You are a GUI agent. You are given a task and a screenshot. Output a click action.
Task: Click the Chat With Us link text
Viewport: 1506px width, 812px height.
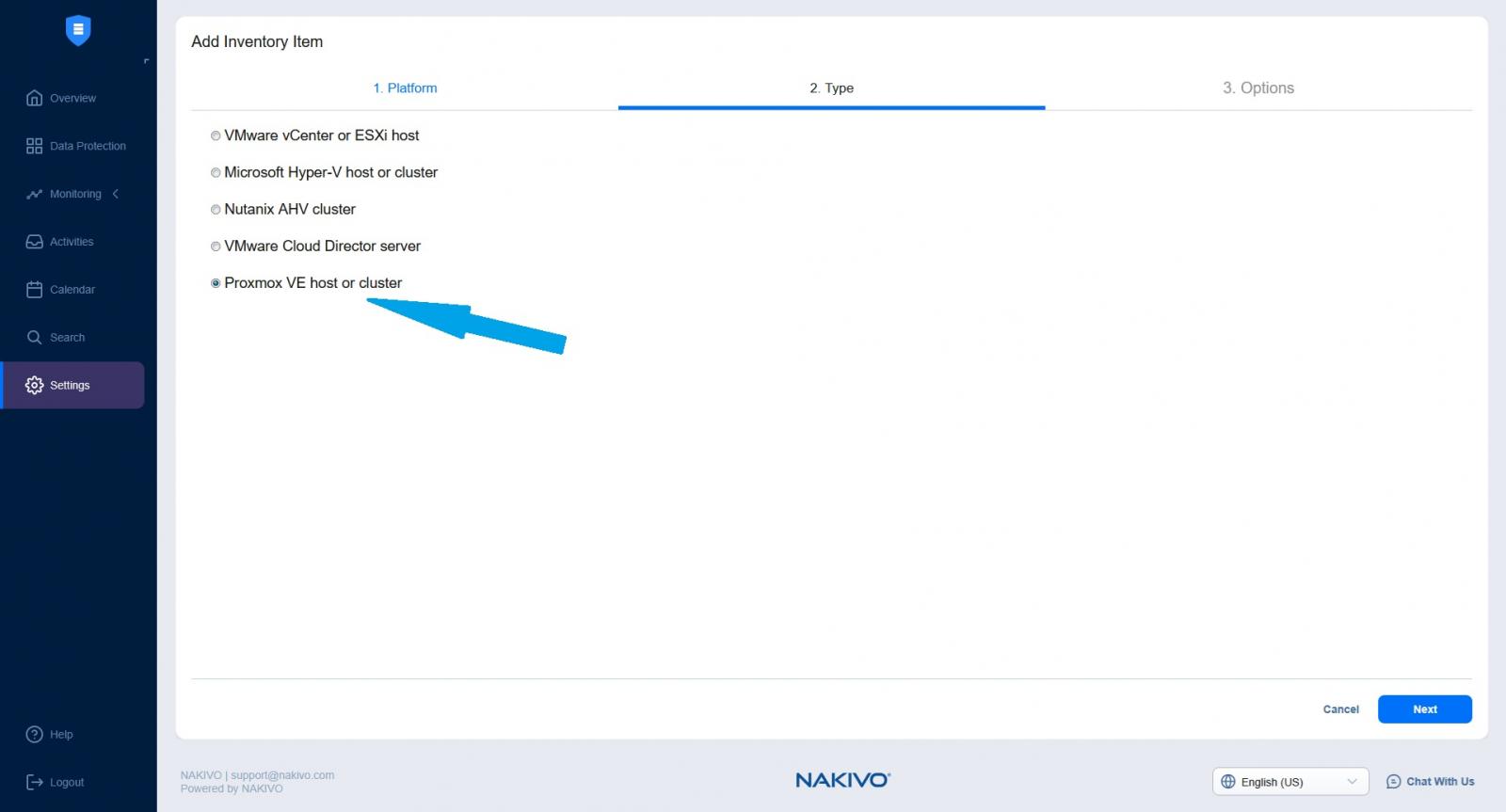(x=1440, y=782)
